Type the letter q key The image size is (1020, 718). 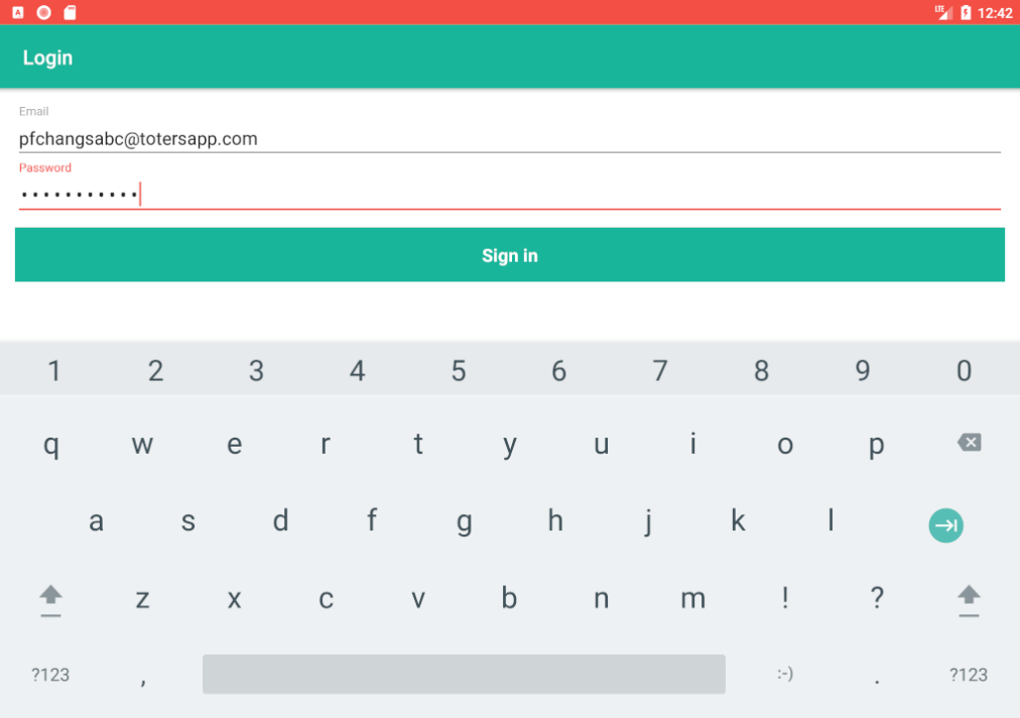tap(51, 445)
